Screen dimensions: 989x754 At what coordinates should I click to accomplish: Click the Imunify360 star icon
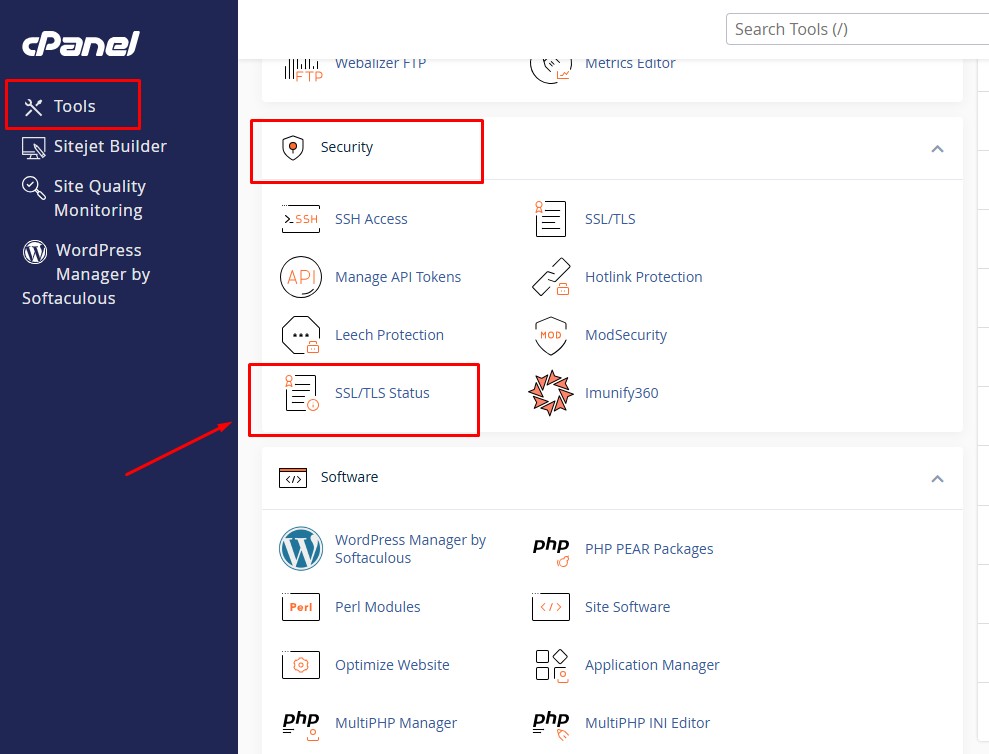(550, 393)
